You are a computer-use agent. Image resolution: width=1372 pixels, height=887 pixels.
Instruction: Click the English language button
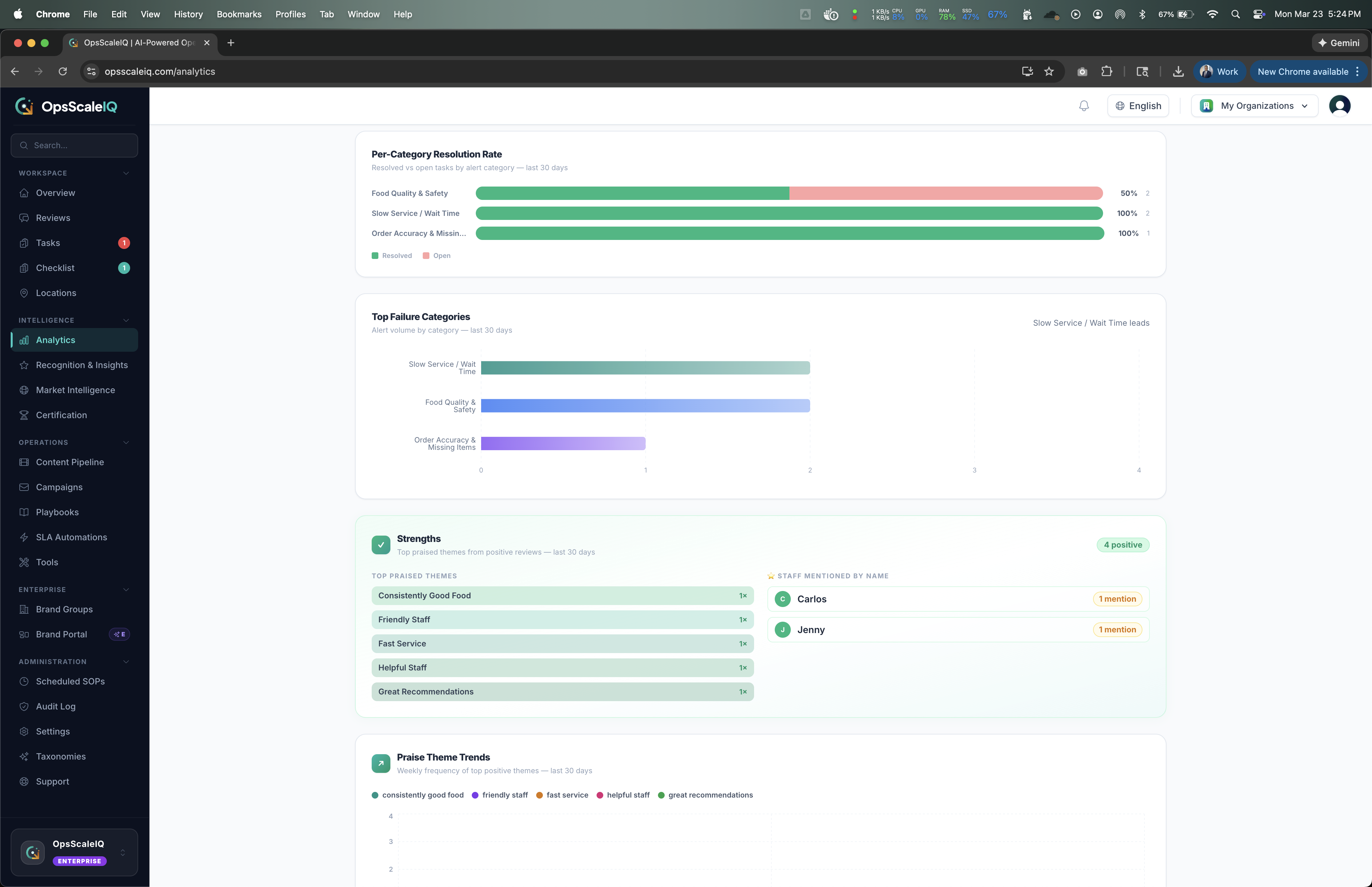1138,106
